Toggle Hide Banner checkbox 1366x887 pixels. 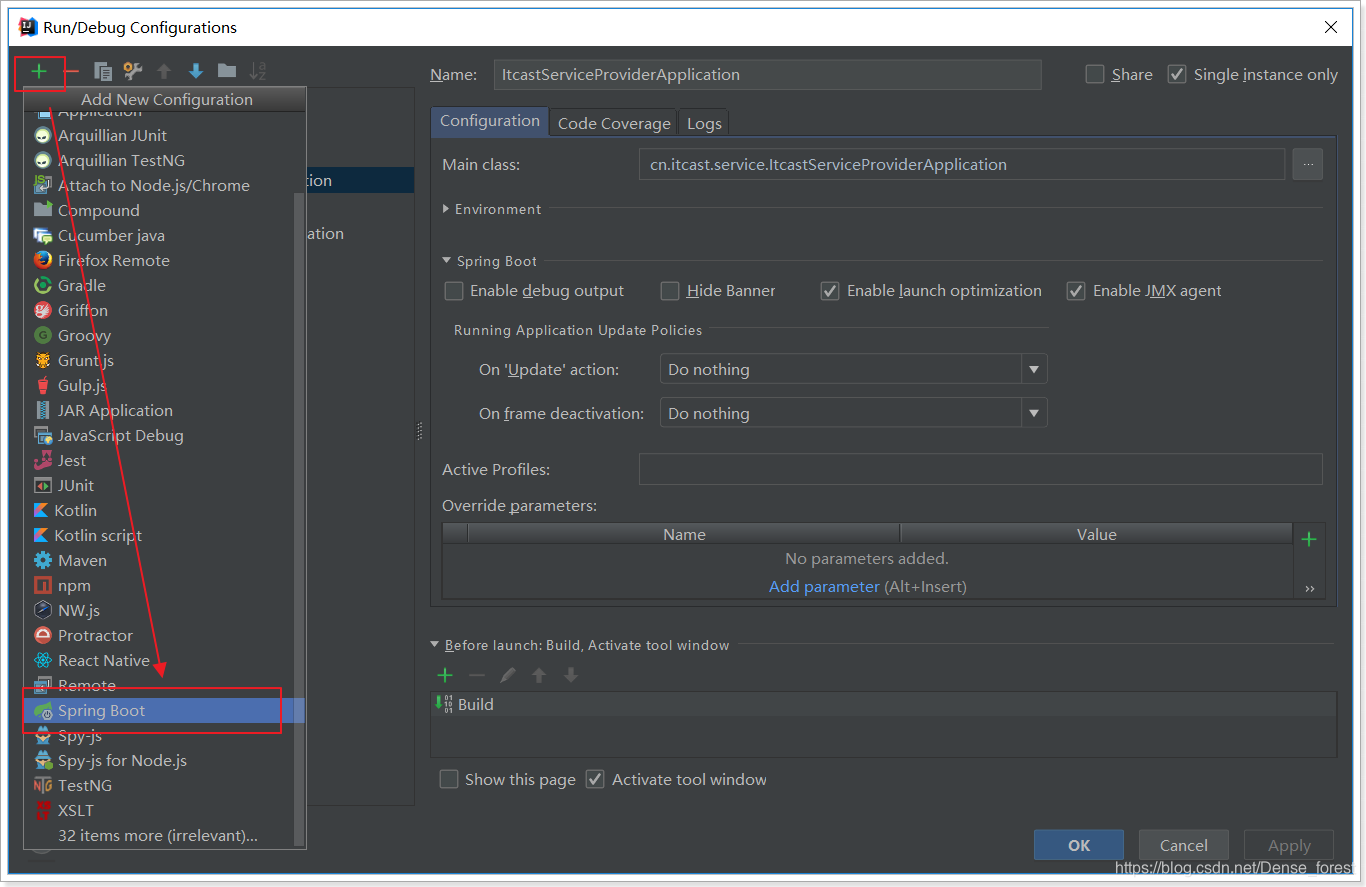coord(670,291)
